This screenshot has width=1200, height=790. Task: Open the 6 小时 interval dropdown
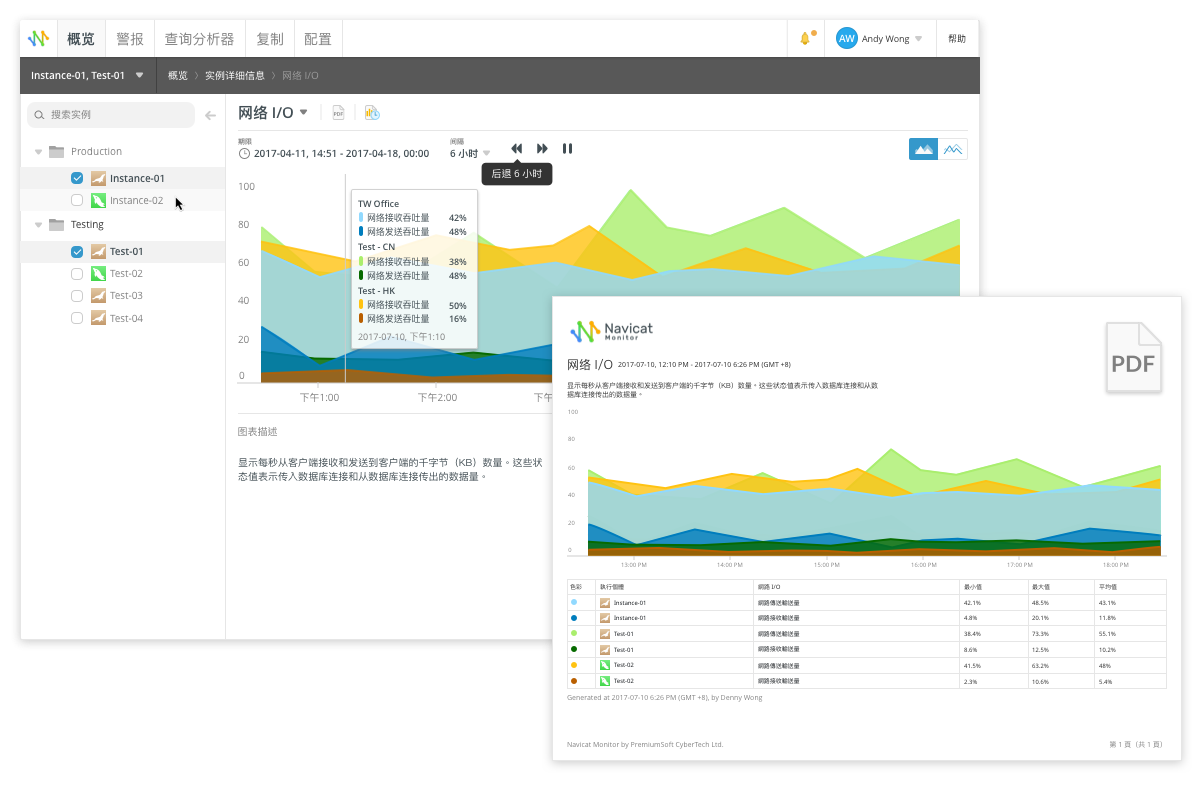pyautogui.click(x=470, y=153)
